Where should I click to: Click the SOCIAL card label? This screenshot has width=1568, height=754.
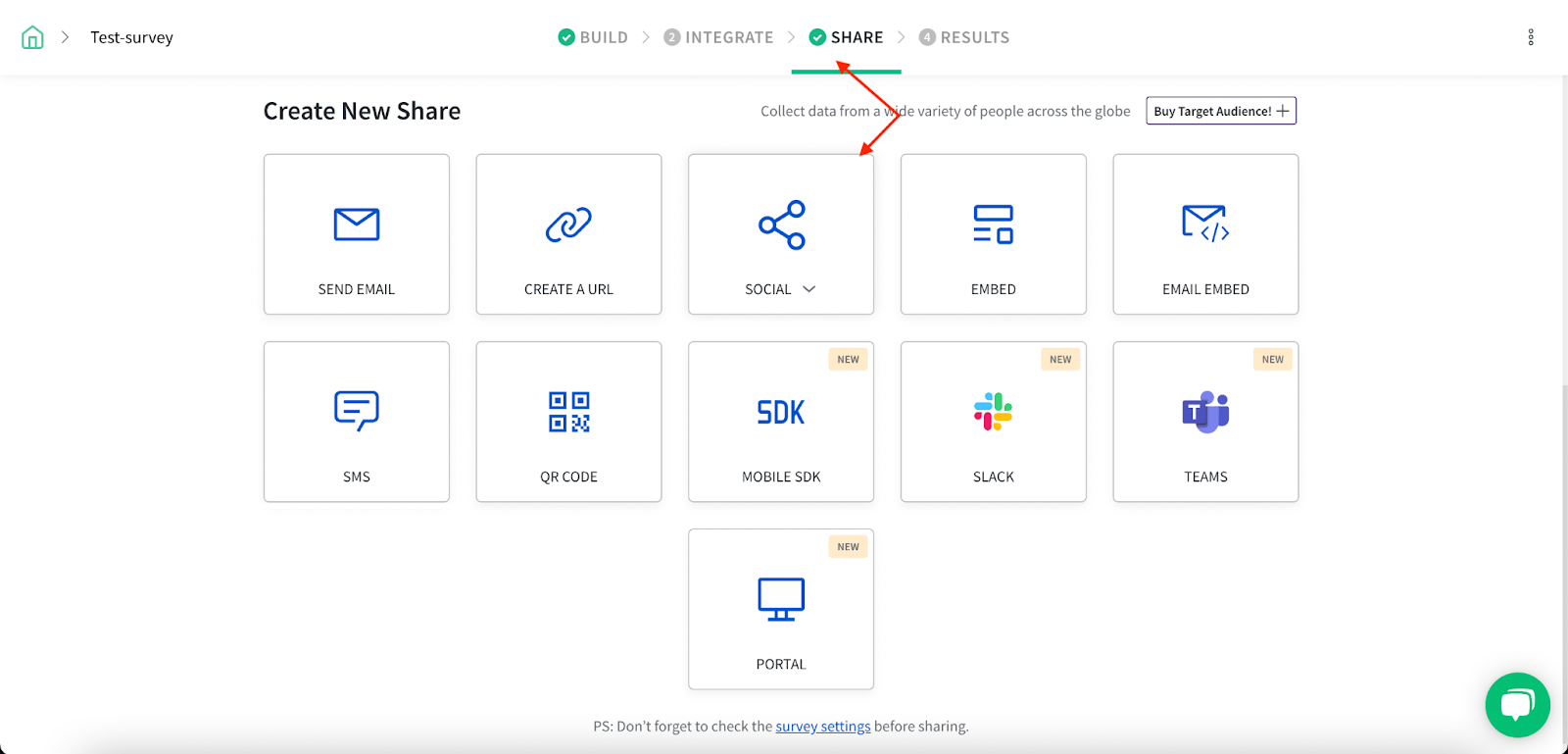(768, 289)
